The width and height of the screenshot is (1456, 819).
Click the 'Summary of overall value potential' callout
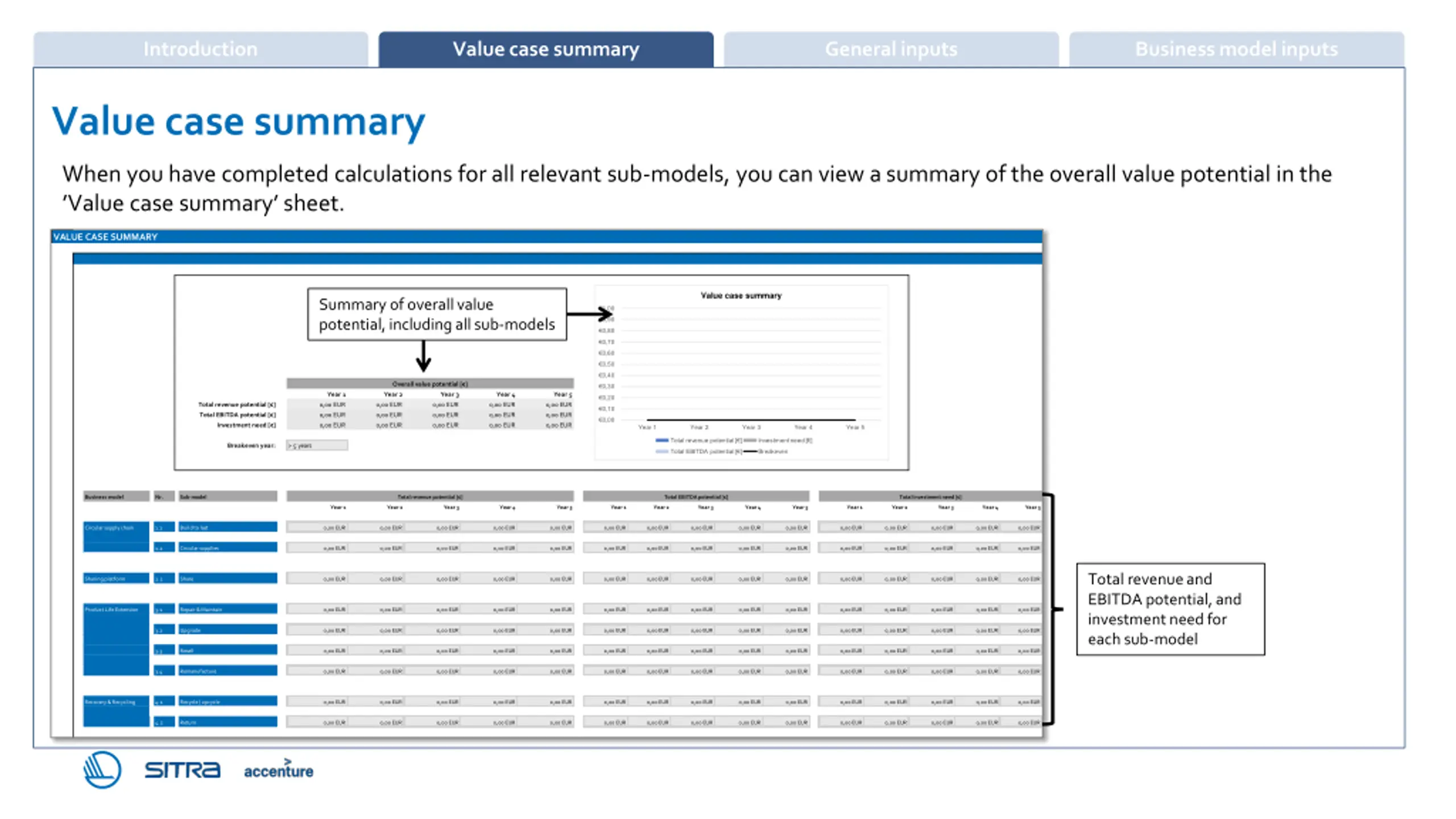pos(437,315)
